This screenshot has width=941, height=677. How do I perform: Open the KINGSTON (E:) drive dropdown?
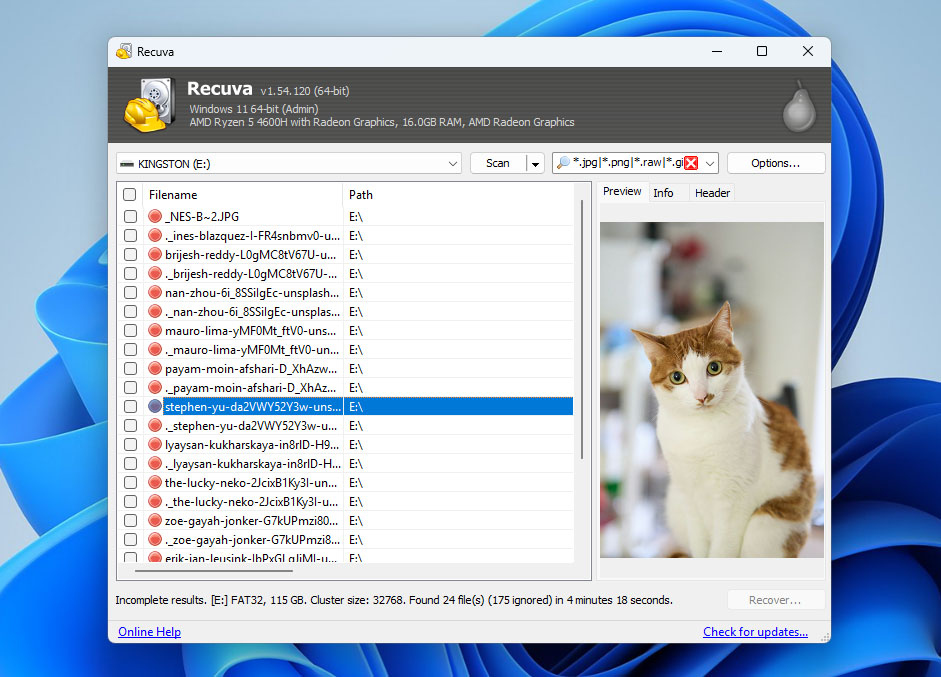tap(453, 163)
